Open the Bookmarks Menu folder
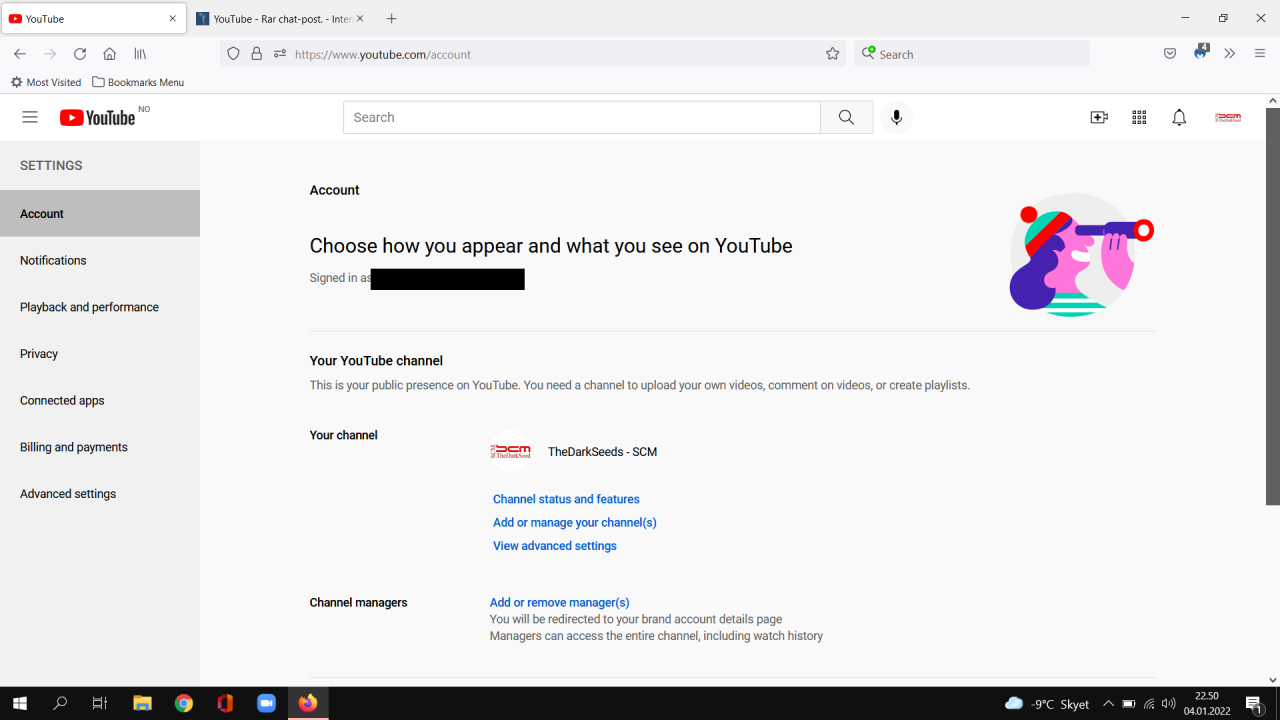1280x720 pixels. pos(138,82)
